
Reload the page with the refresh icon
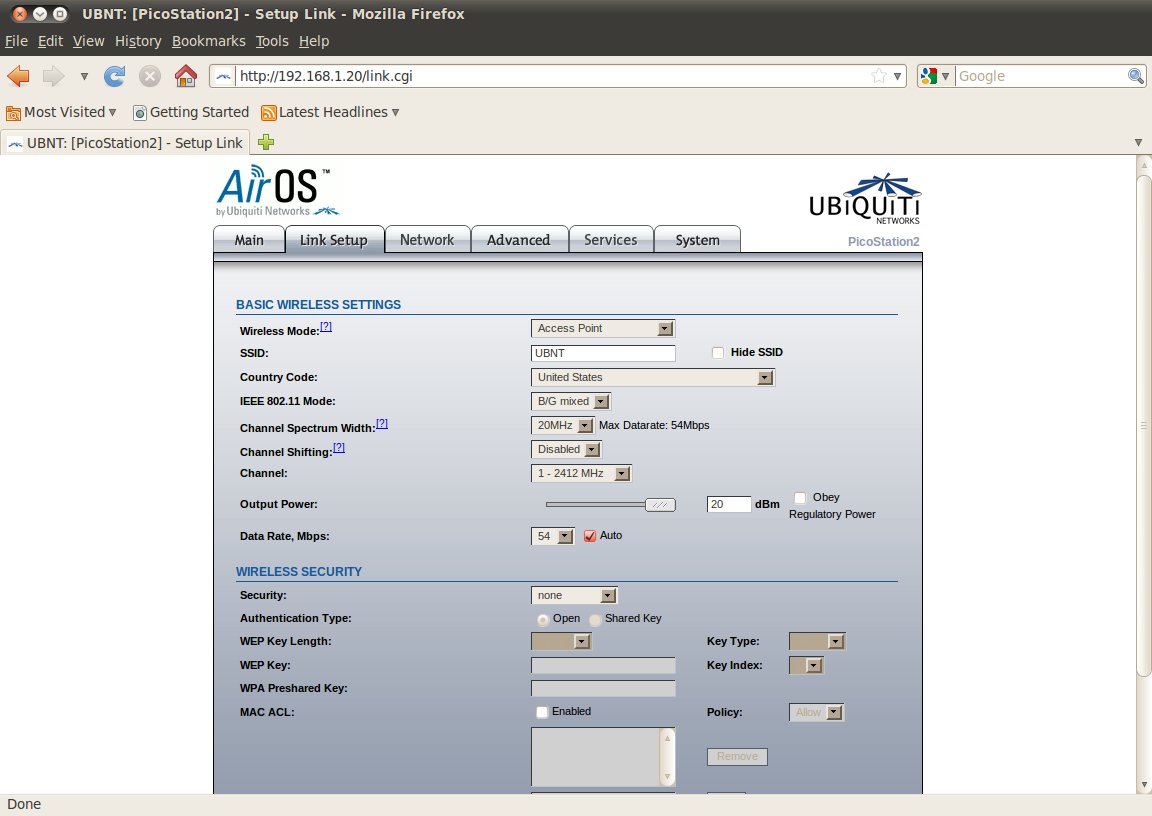point(115,76)
